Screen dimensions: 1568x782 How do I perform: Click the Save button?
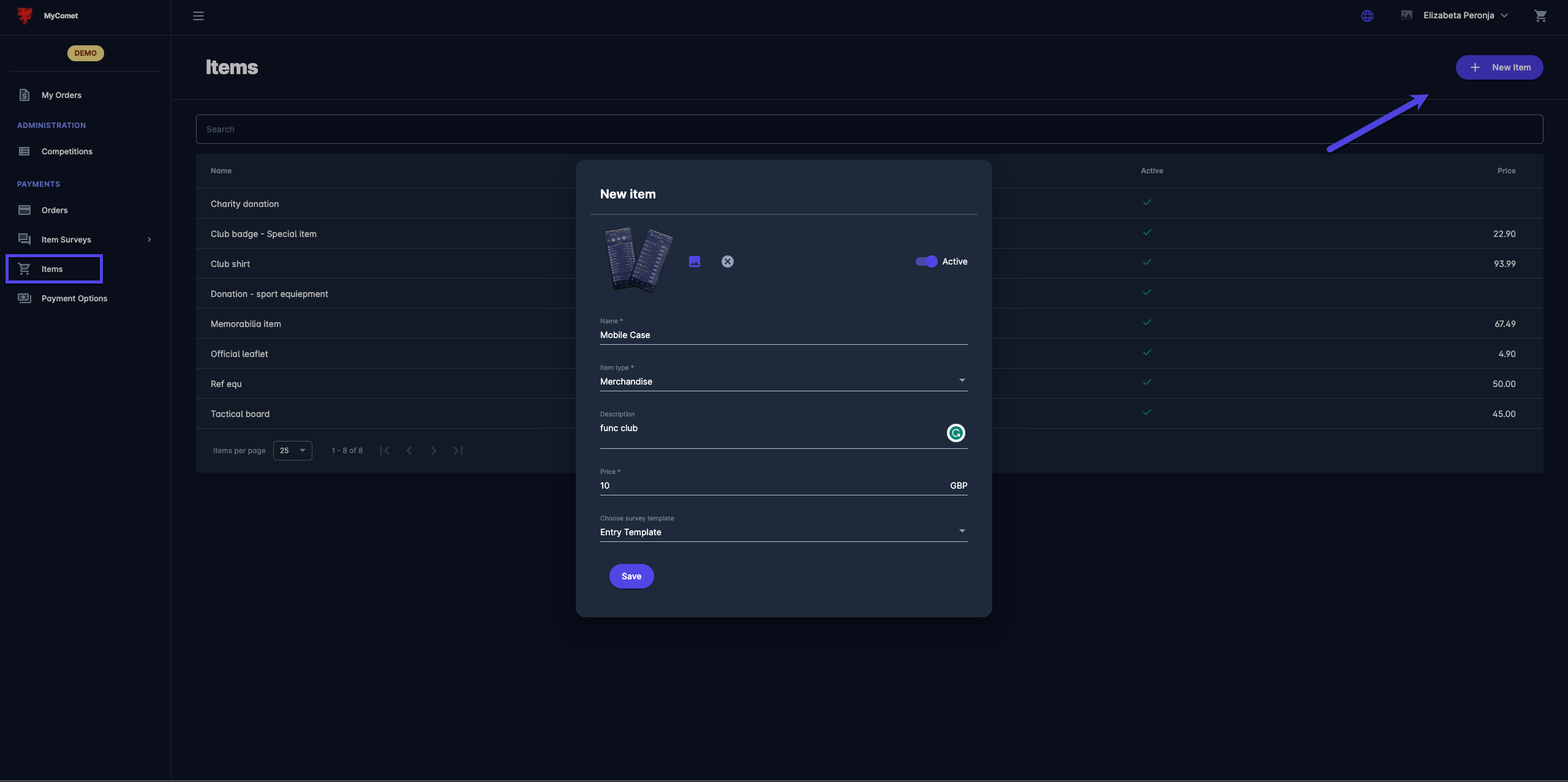(x=631, y=576)
